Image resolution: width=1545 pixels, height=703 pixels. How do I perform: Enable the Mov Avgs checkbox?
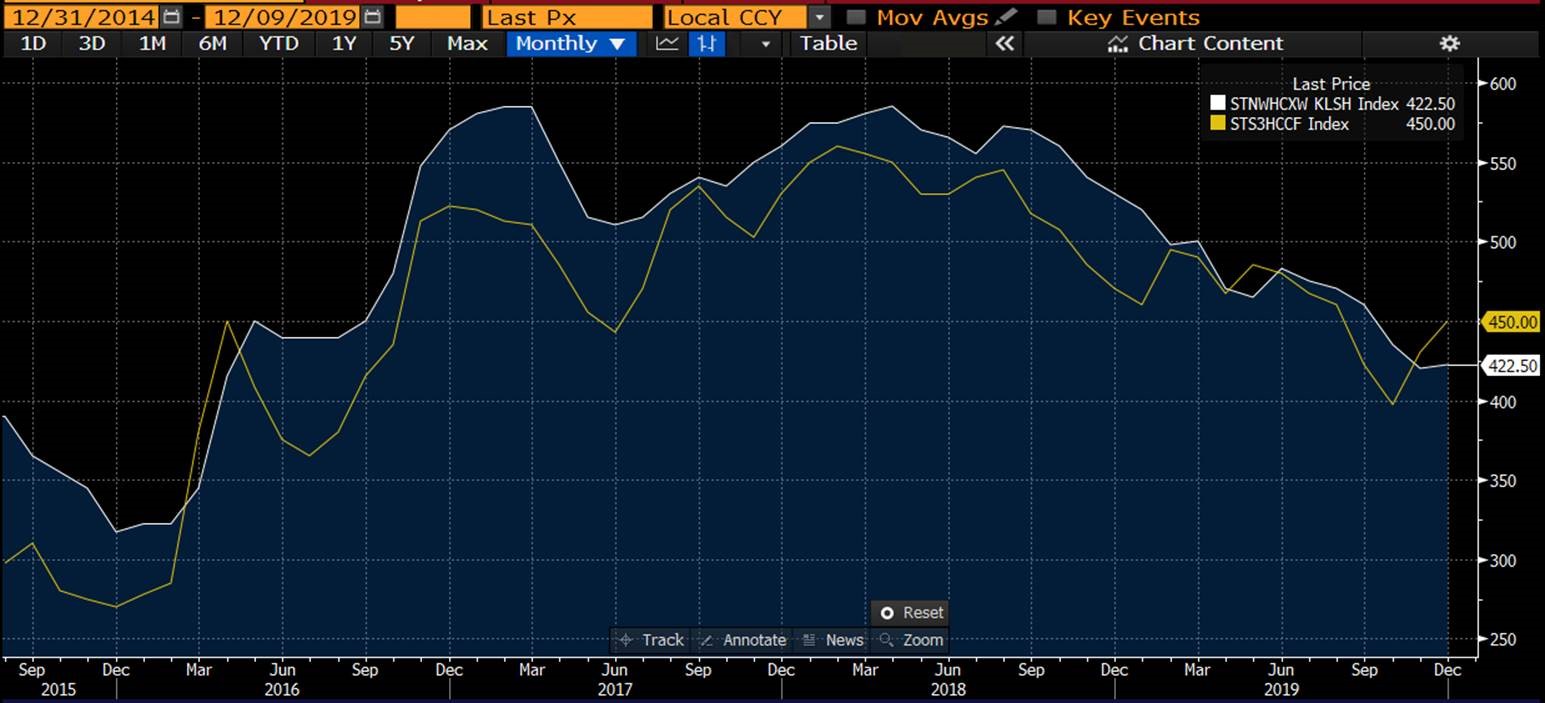click(856, 18)
